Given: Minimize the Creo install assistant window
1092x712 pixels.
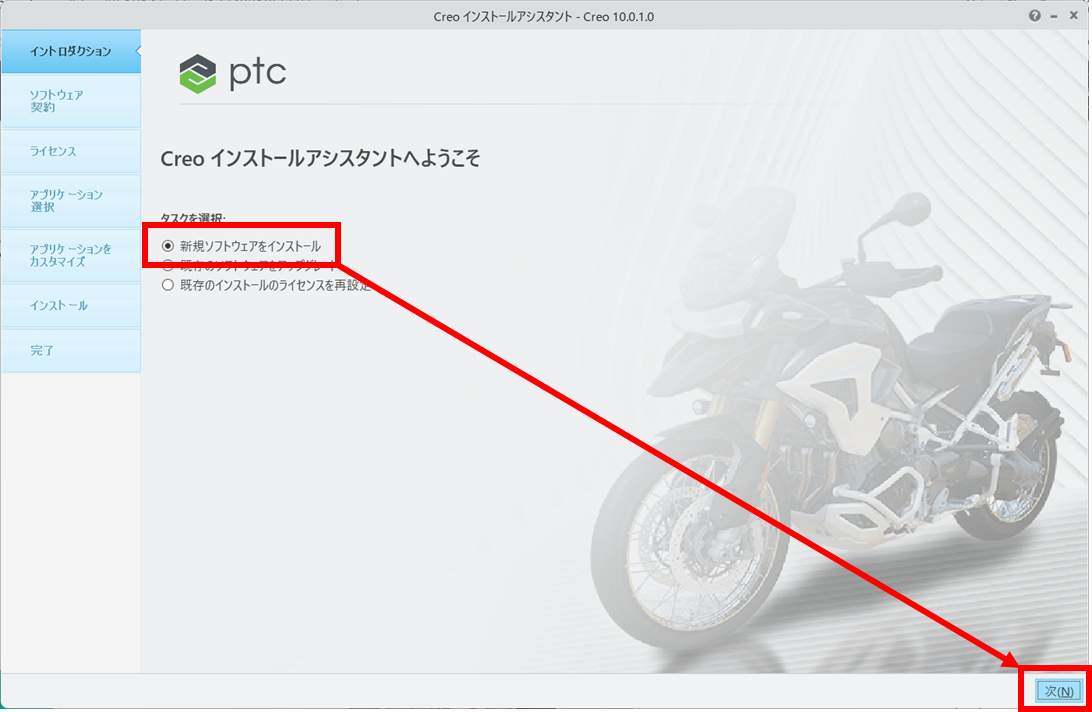Looking at the screenshot, I should coord(1055,16).
